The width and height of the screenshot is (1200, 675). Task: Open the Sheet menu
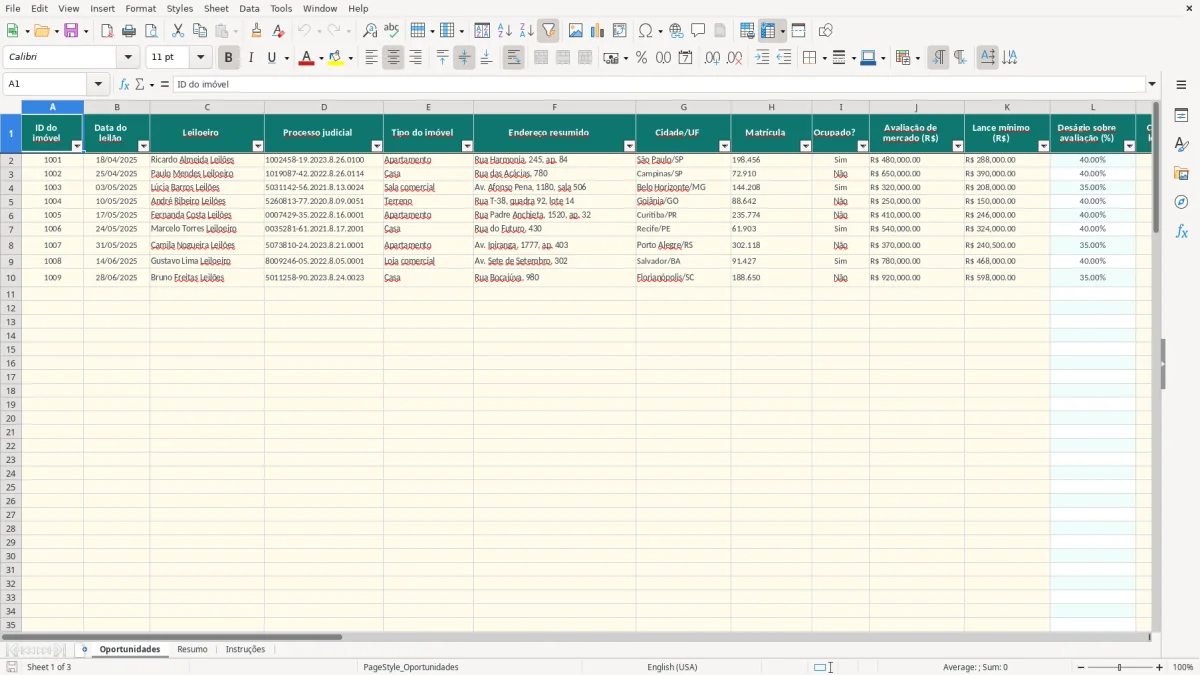pyautogui.click(x=216, y=8)
